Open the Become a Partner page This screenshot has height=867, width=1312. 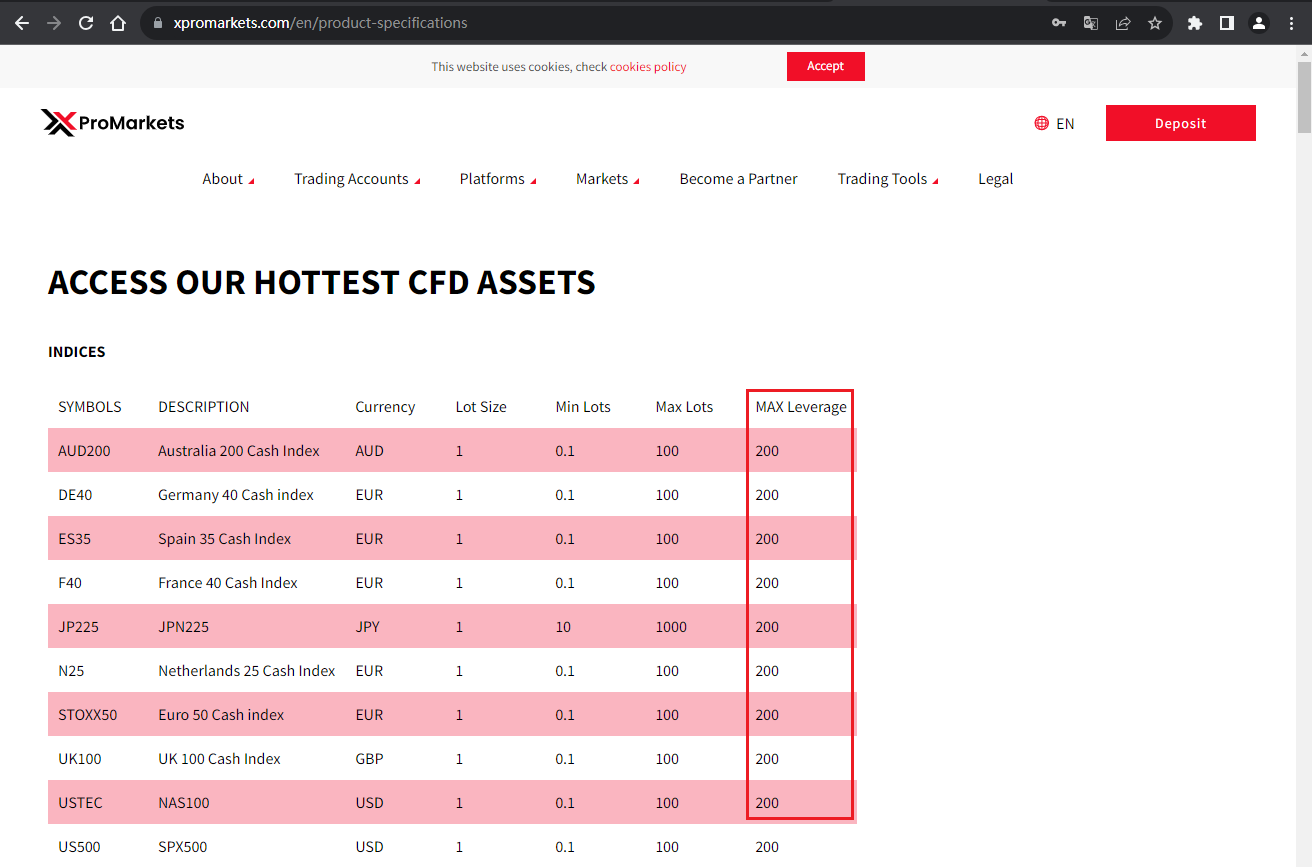(739, 179)
